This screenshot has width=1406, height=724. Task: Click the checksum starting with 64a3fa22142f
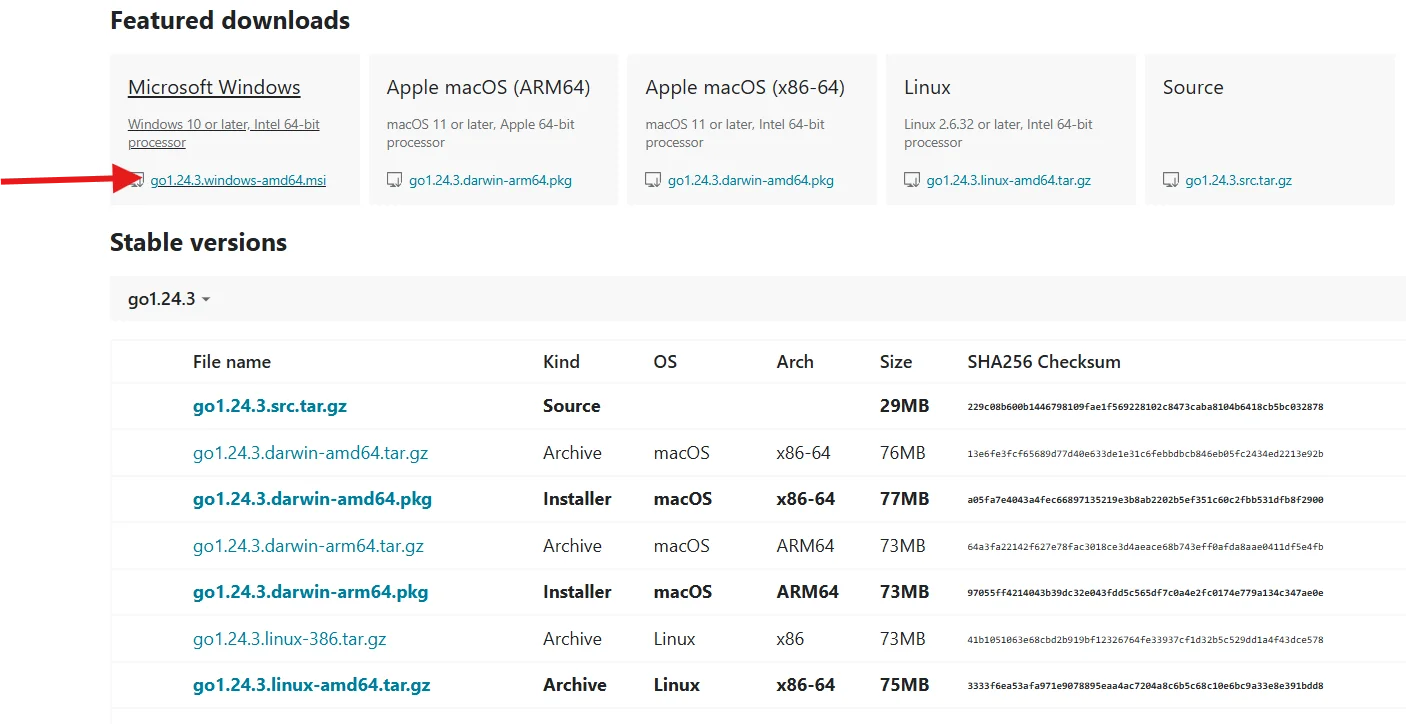[x=1146, y=547]
